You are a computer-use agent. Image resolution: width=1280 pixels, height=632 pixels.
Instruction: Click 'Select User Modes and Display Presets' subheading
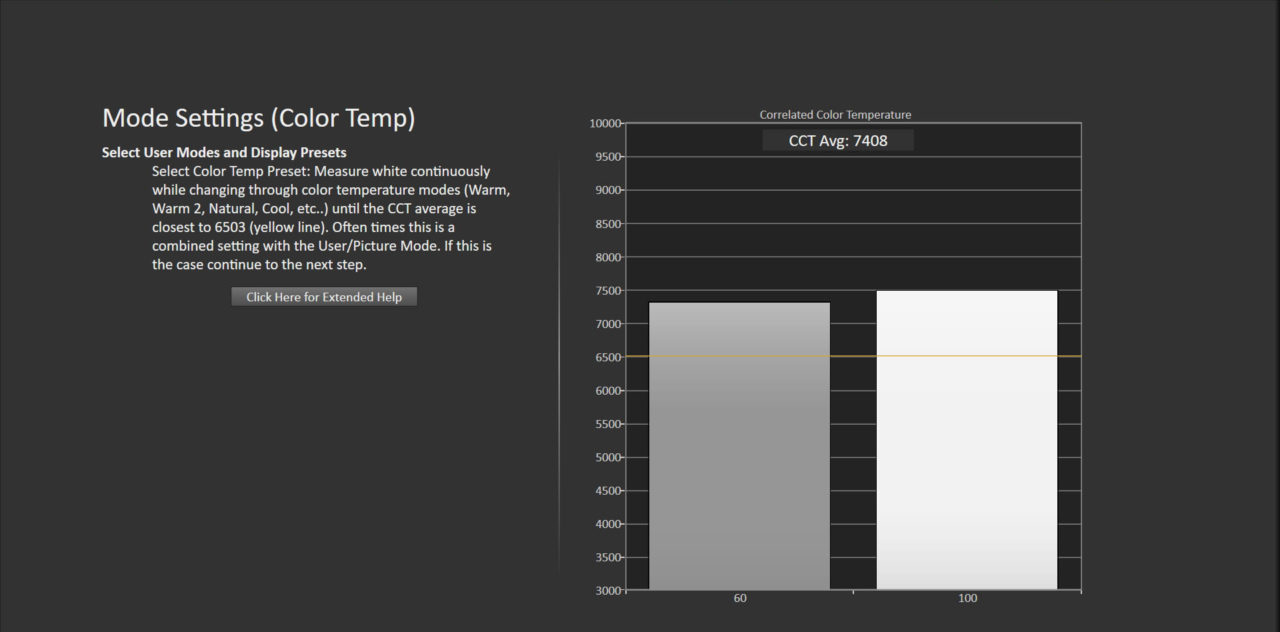coord(224,153)
